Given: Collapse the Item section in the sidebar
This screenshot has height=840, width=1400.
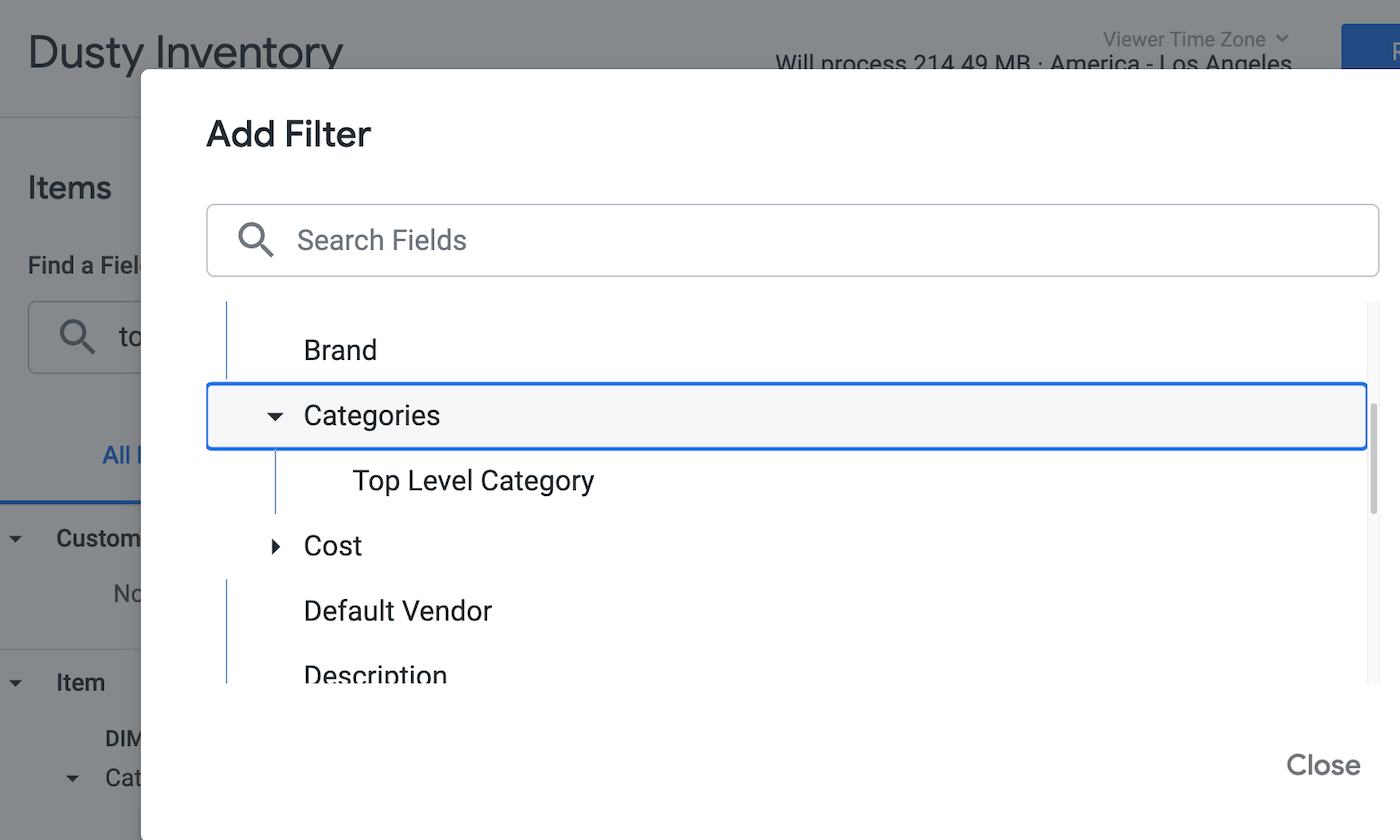Looking at the screenshot, I should (15, 682).
